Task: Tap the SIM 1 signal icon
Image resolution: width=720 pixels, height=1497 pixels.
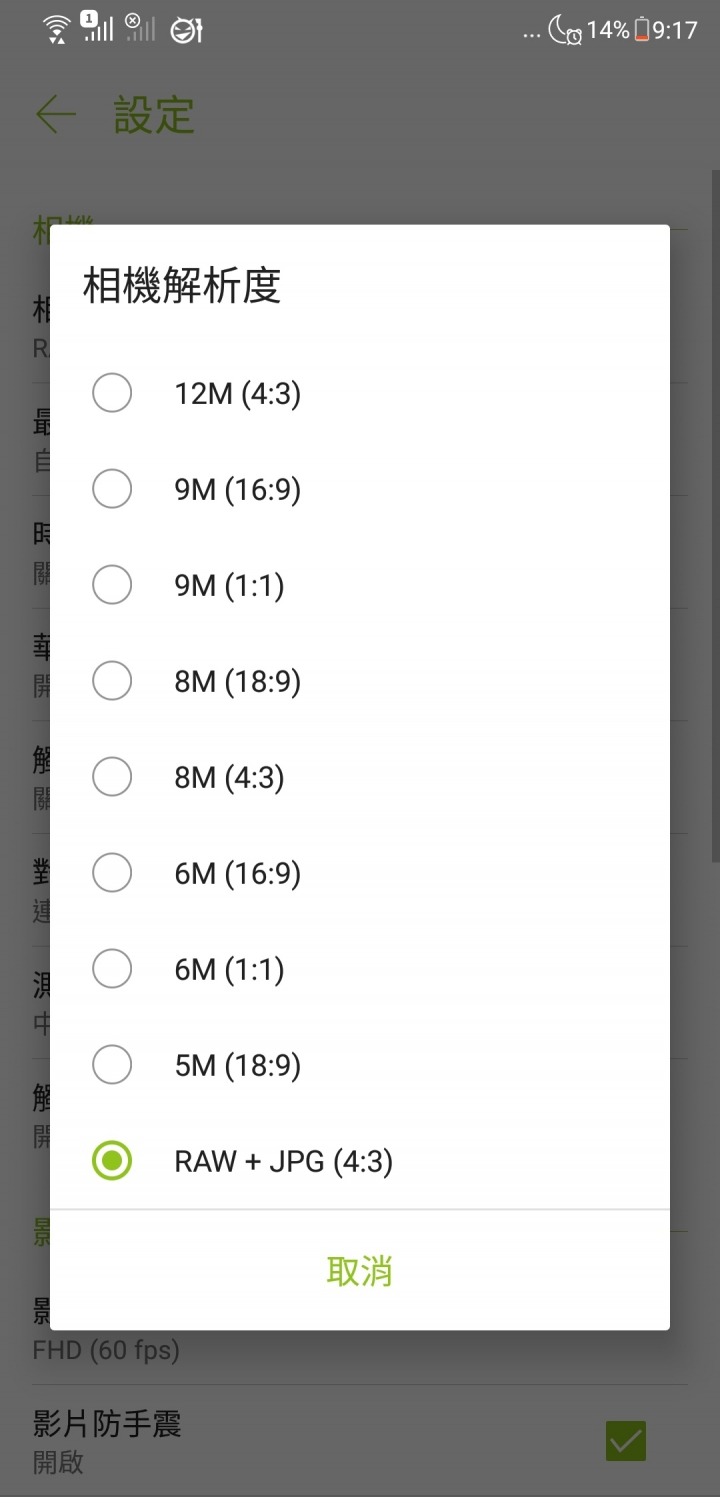Action: click(x=97, y=27)
